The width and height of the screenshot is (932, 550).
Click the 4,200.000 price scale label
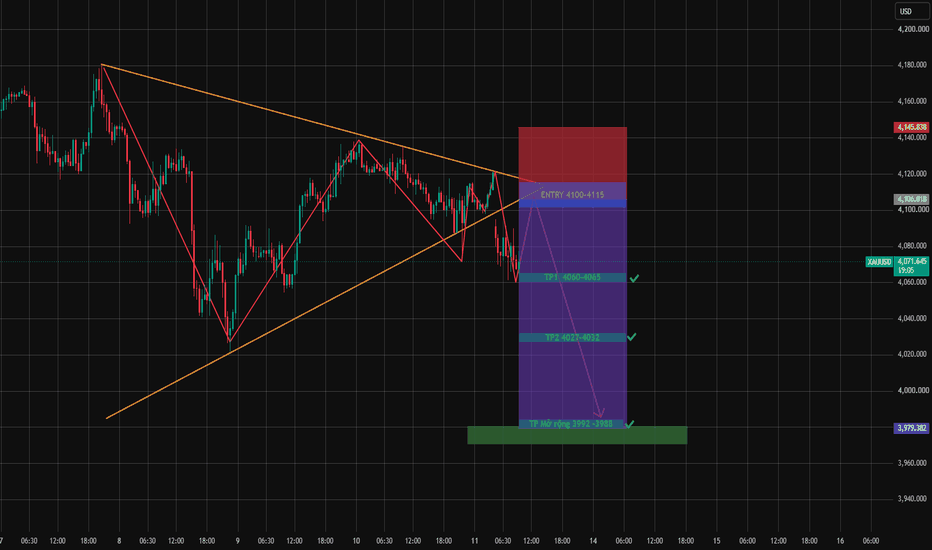(x=913, y=29)
